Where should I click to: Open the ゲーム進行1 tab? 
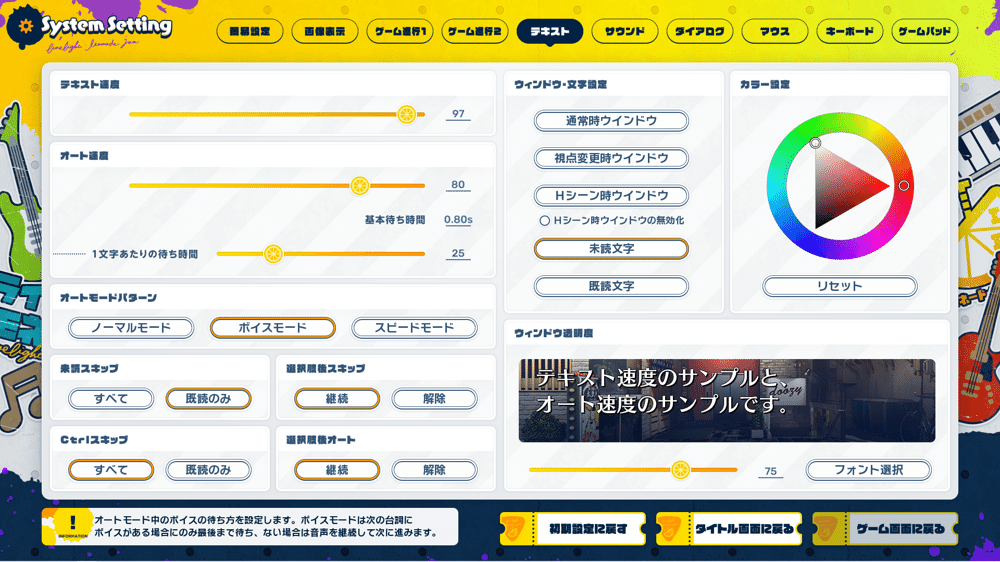point(400,31)
